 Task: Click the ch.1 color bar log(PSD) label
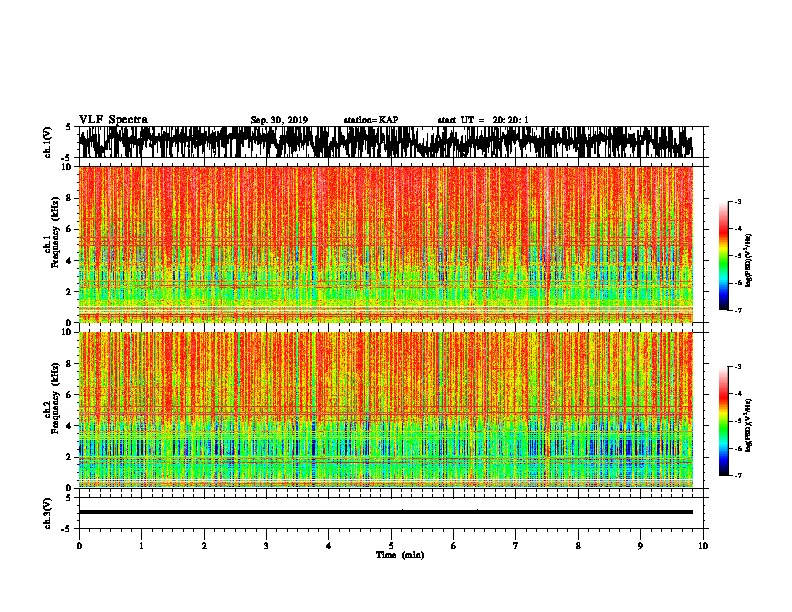point(748,260)
